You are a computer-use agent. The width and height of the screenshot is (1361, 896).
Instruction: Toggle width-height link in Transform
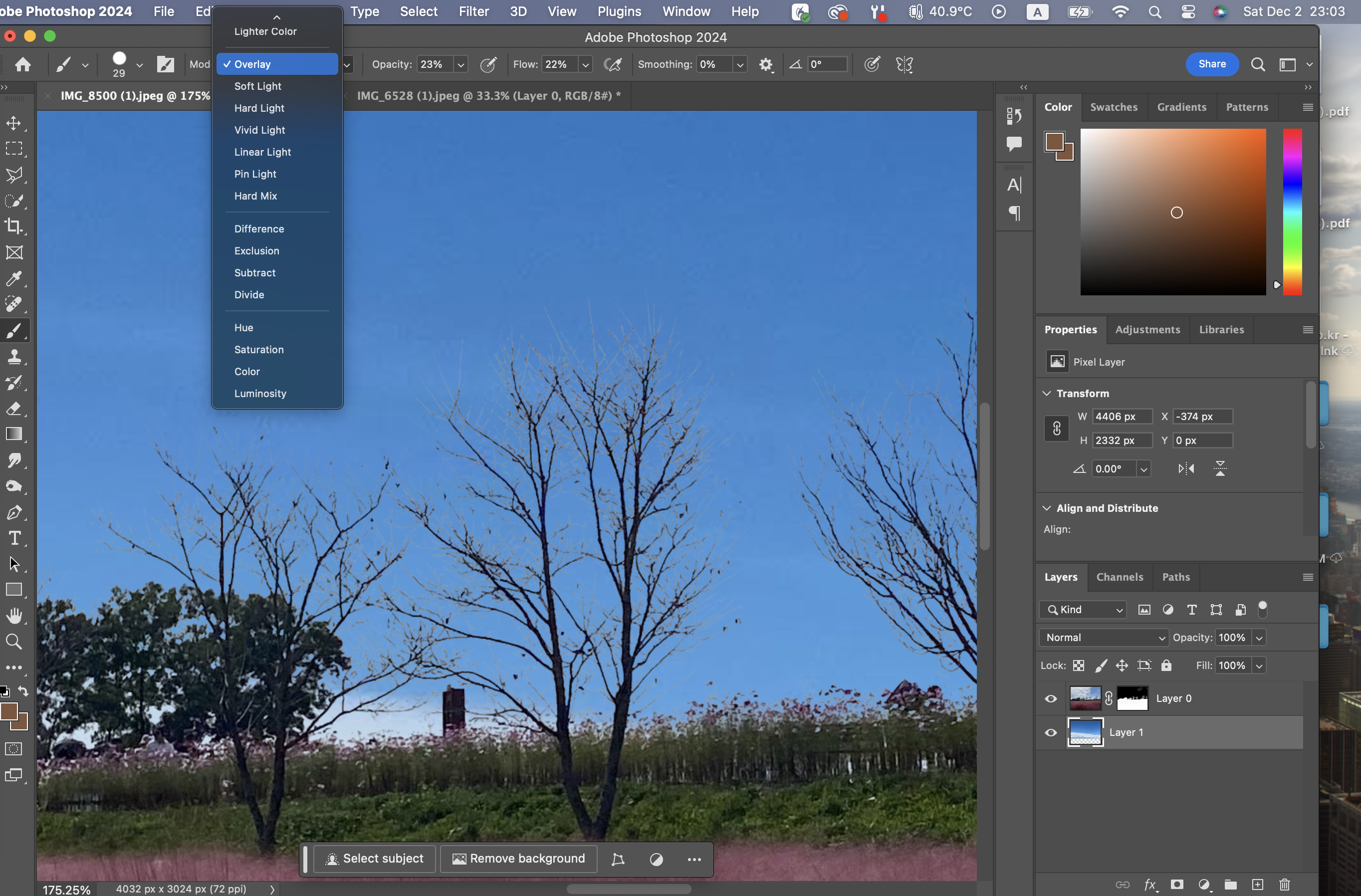click(1056, 428)
